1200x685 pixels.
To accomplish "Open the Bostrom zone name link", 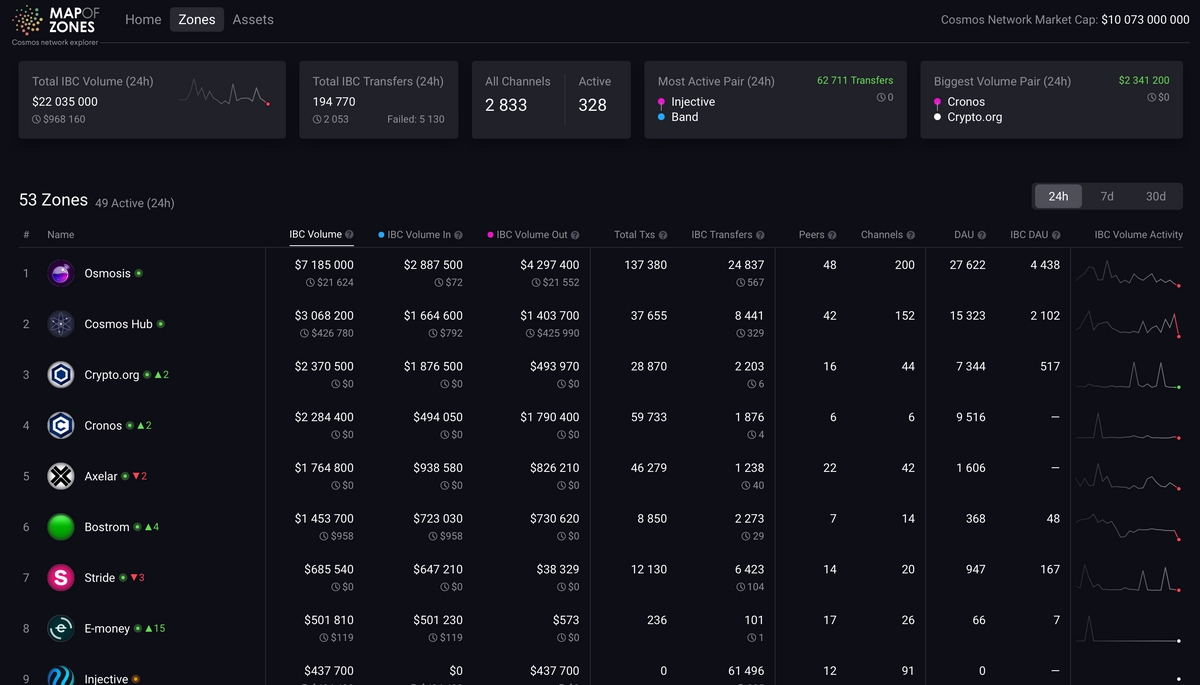I will click(107, 527).
